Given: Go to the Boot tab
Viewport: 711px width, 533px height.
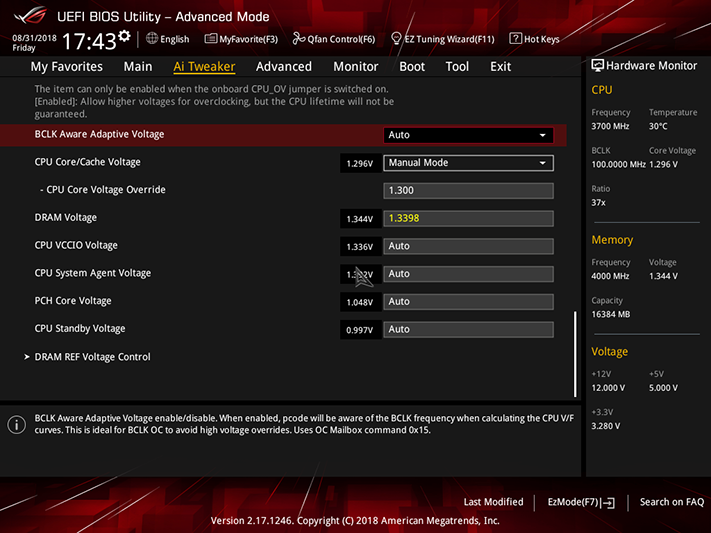Looking at the screenshot, I should point(412,67).
